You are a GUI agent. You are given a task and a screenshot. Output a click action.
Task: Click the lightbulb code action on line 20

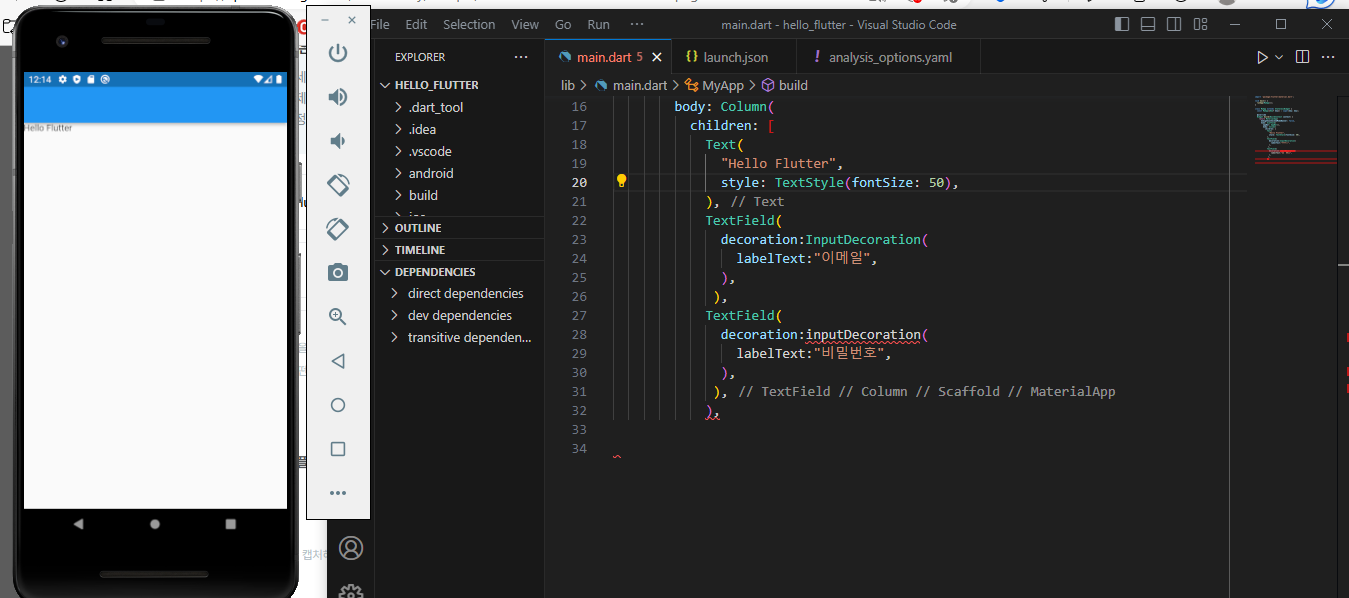click(x=621, y=181)
